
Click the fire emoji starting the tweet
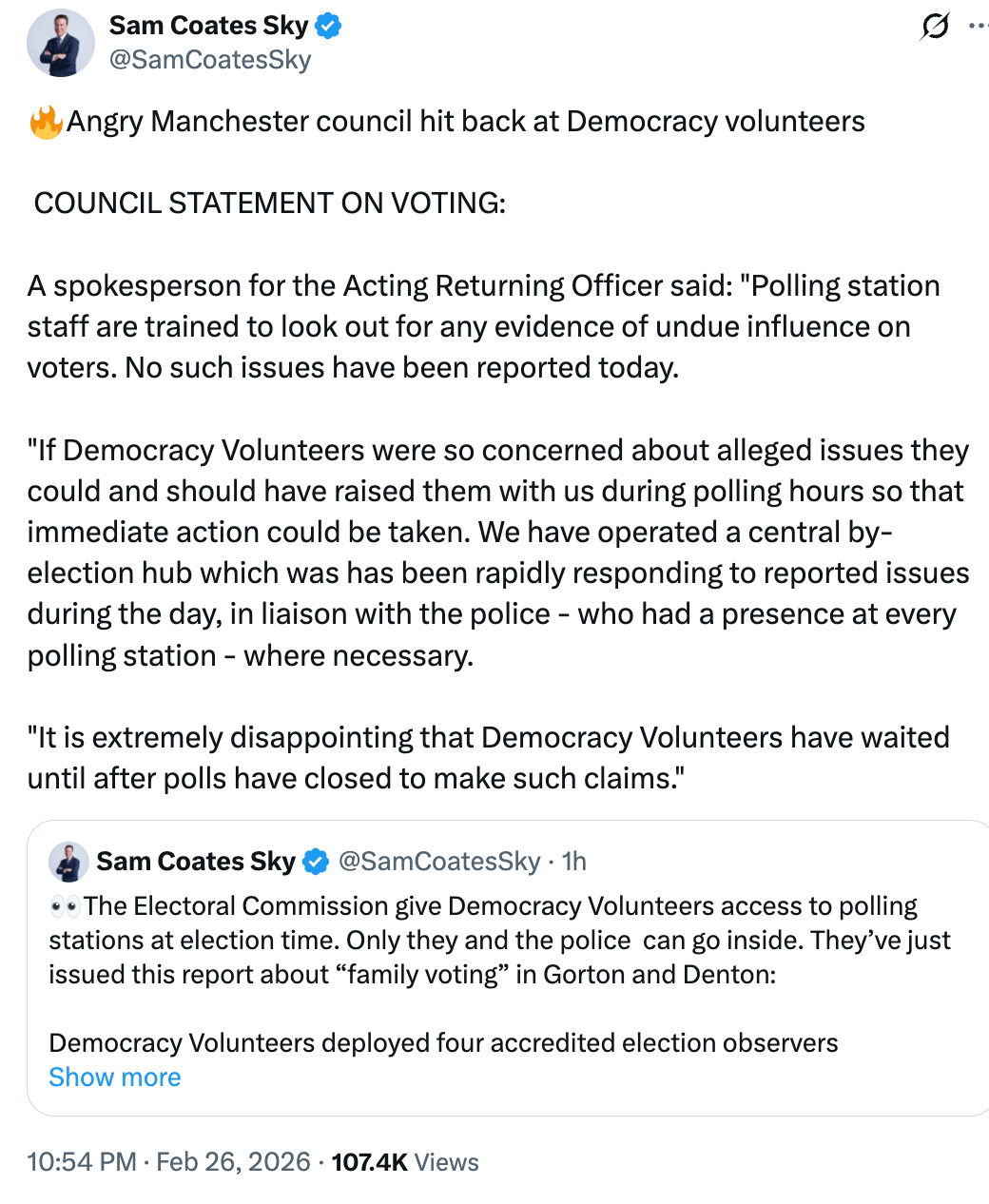(45, 123)
